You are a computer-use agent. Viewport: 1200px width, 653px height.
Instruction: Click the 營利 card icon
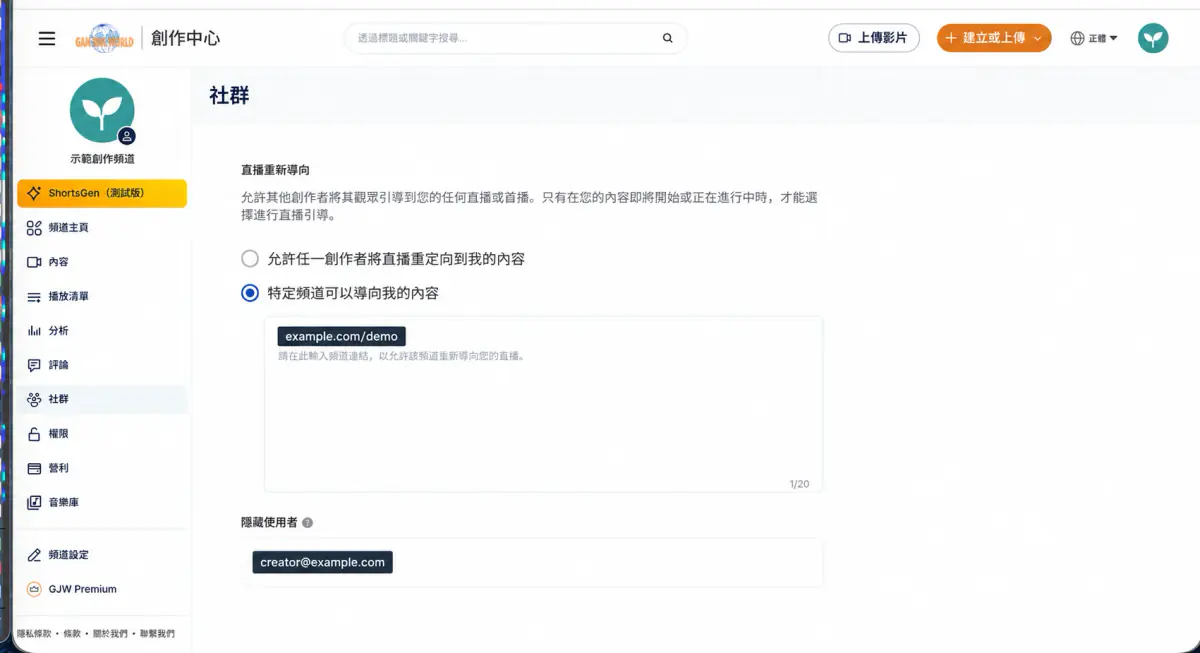pyautogui.click(x=34, y=468)
